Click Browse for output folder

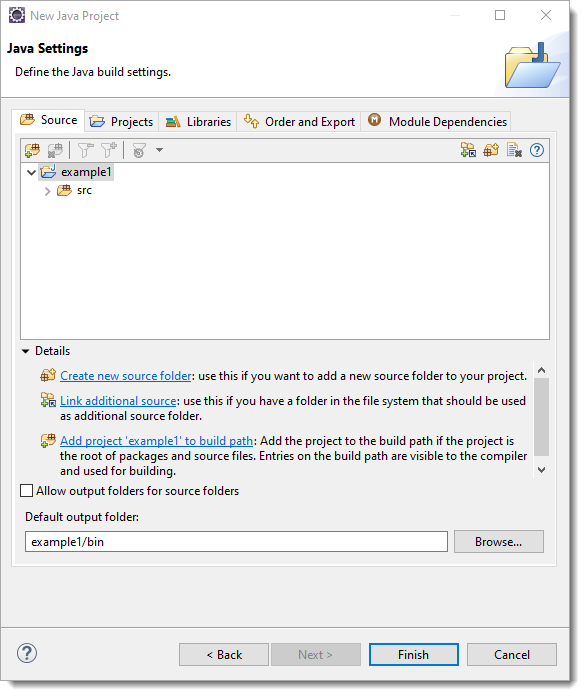point(498,542)
